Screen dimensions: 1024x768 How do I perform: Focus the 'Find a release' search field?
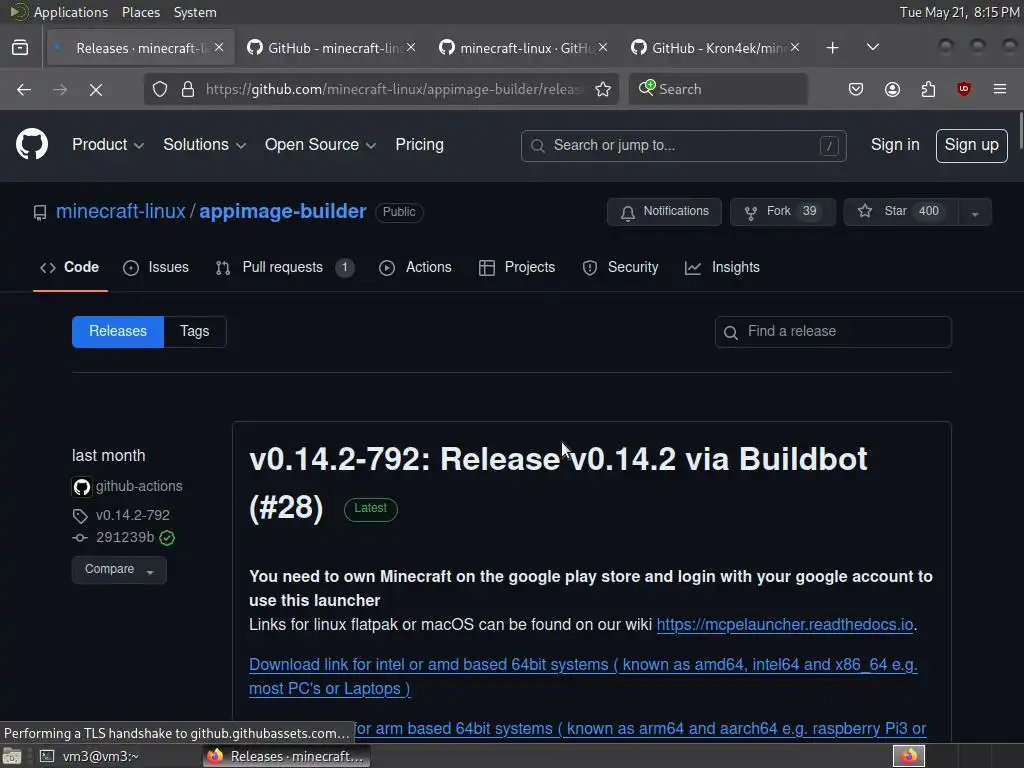click(833, 332)
